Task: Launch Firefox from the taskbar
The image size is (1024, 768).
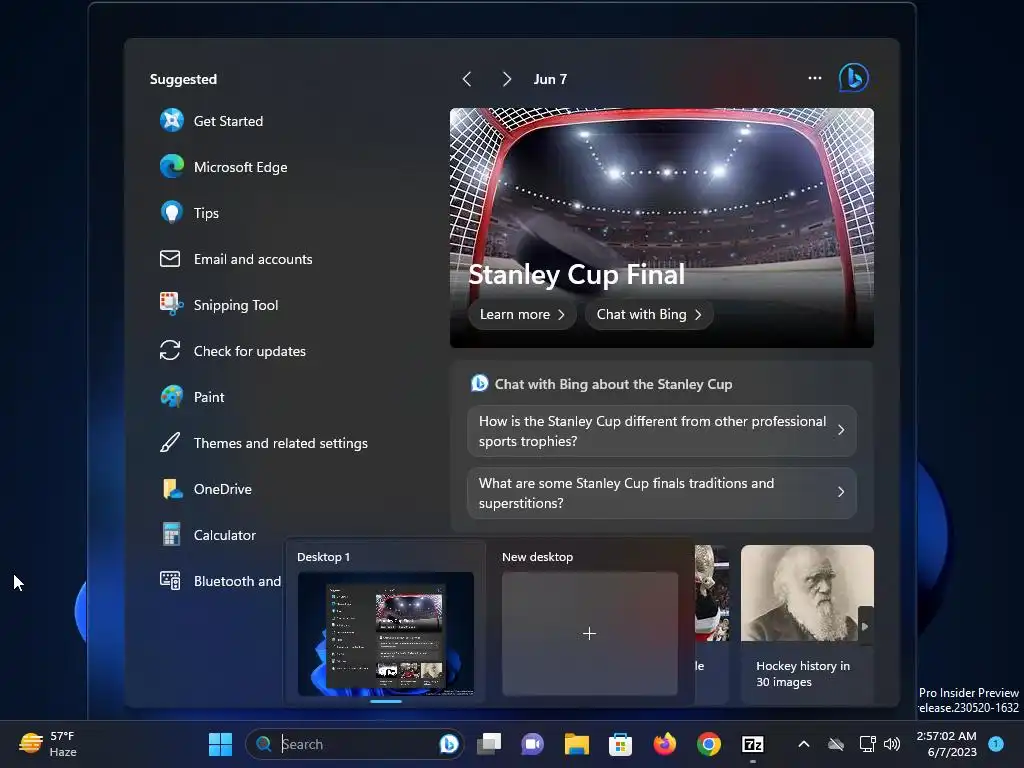Action: click(665, 744)
